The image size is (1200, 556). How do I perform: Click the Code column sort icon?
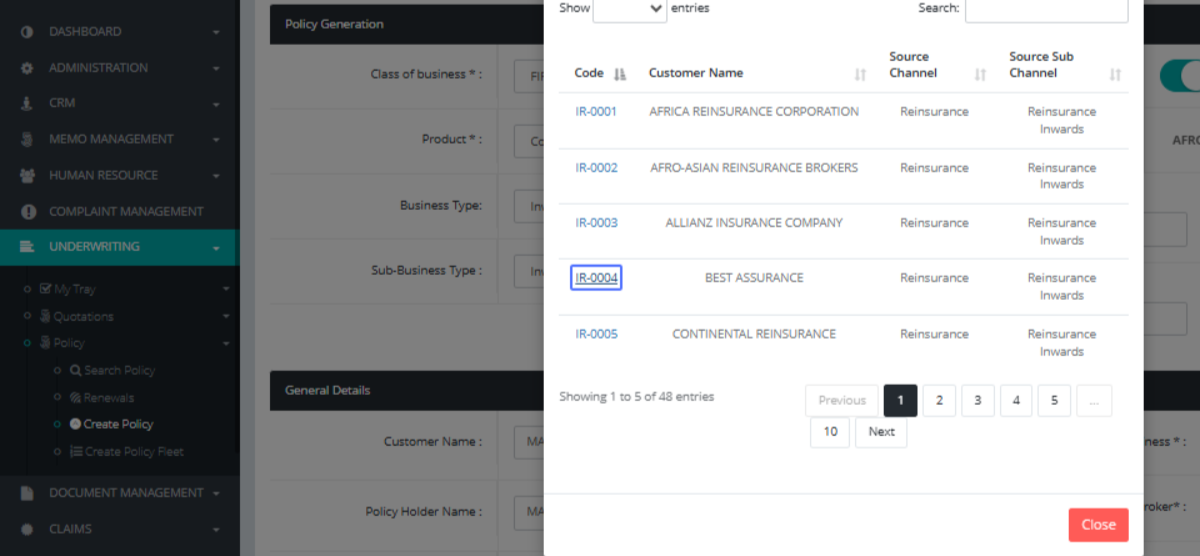pos(619,74)
